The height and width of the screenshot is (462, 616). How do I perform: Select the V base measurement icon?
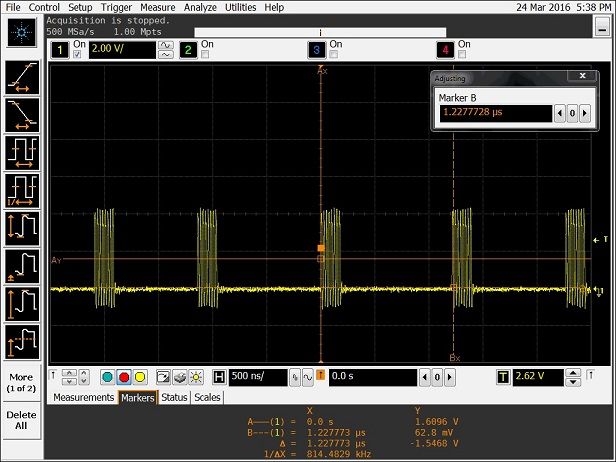tap(22, 266)
